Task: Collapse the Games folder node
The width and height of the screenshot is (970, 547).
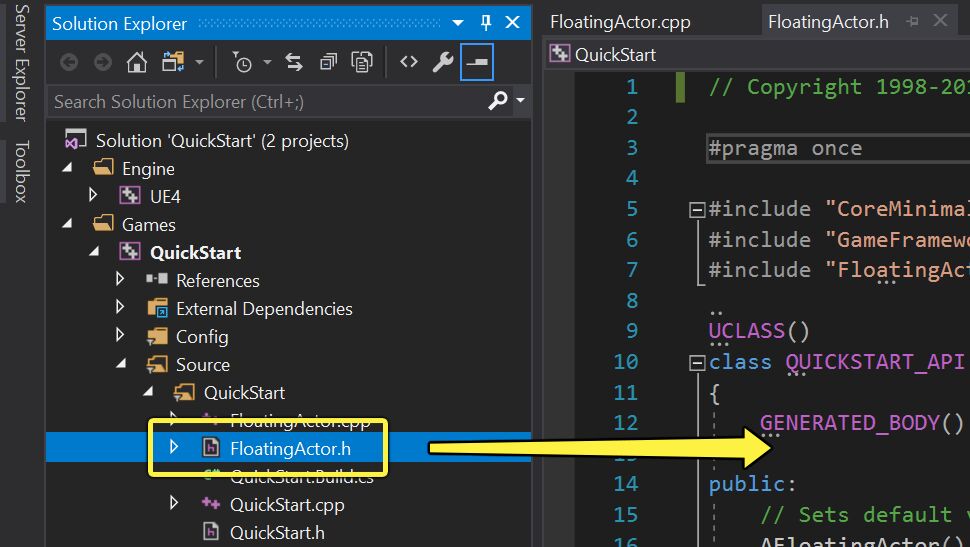Action: tap(67, 224)
